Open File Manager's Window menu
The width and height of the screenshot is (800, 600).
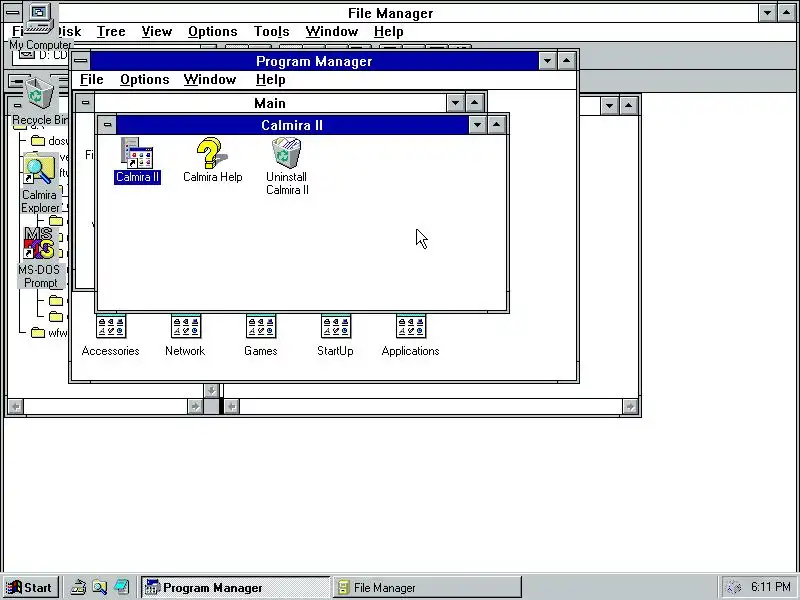(x=332, y=32)
